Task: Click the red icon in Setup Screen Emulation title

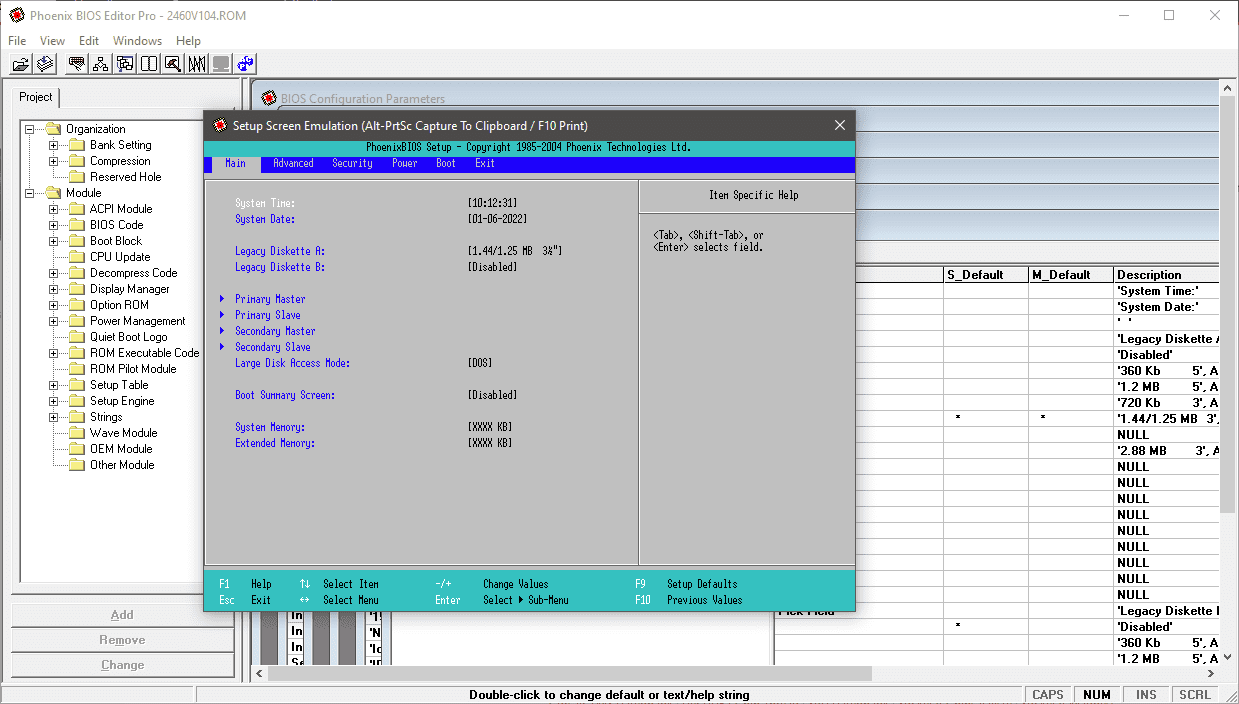Action: click(220, 125)
